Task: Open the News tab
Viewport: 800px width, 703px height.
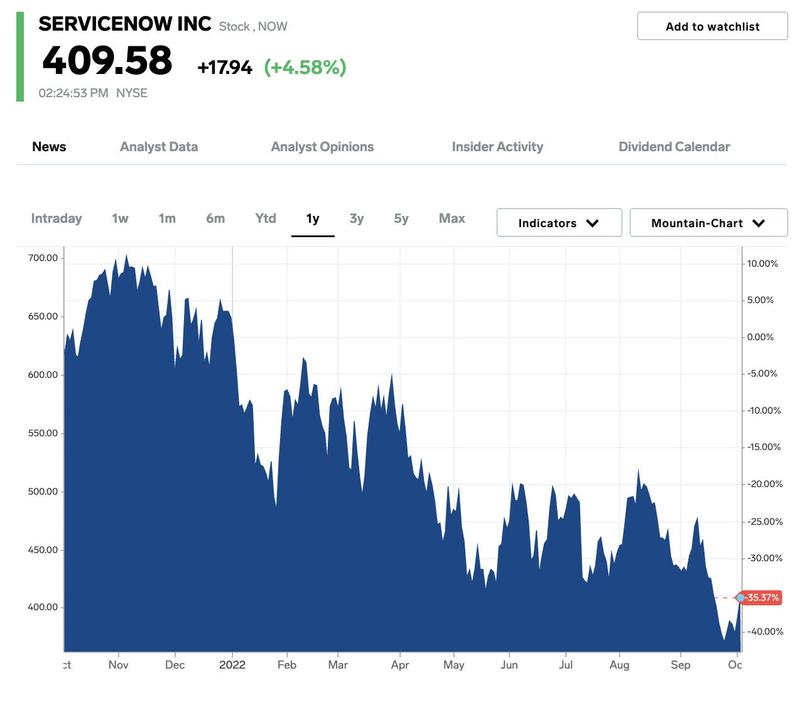Action: point(49,147)
